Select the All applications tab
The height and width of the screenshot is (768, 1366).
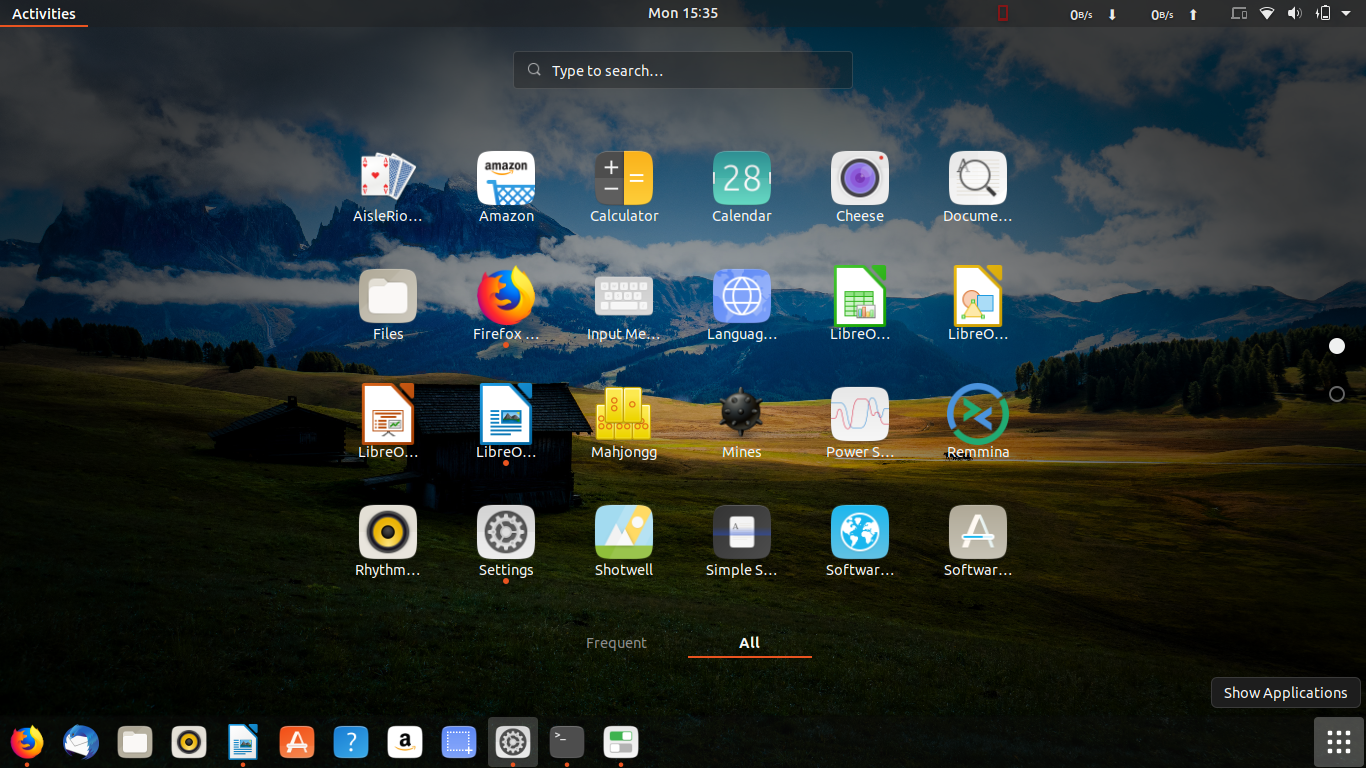pos(750,643)
